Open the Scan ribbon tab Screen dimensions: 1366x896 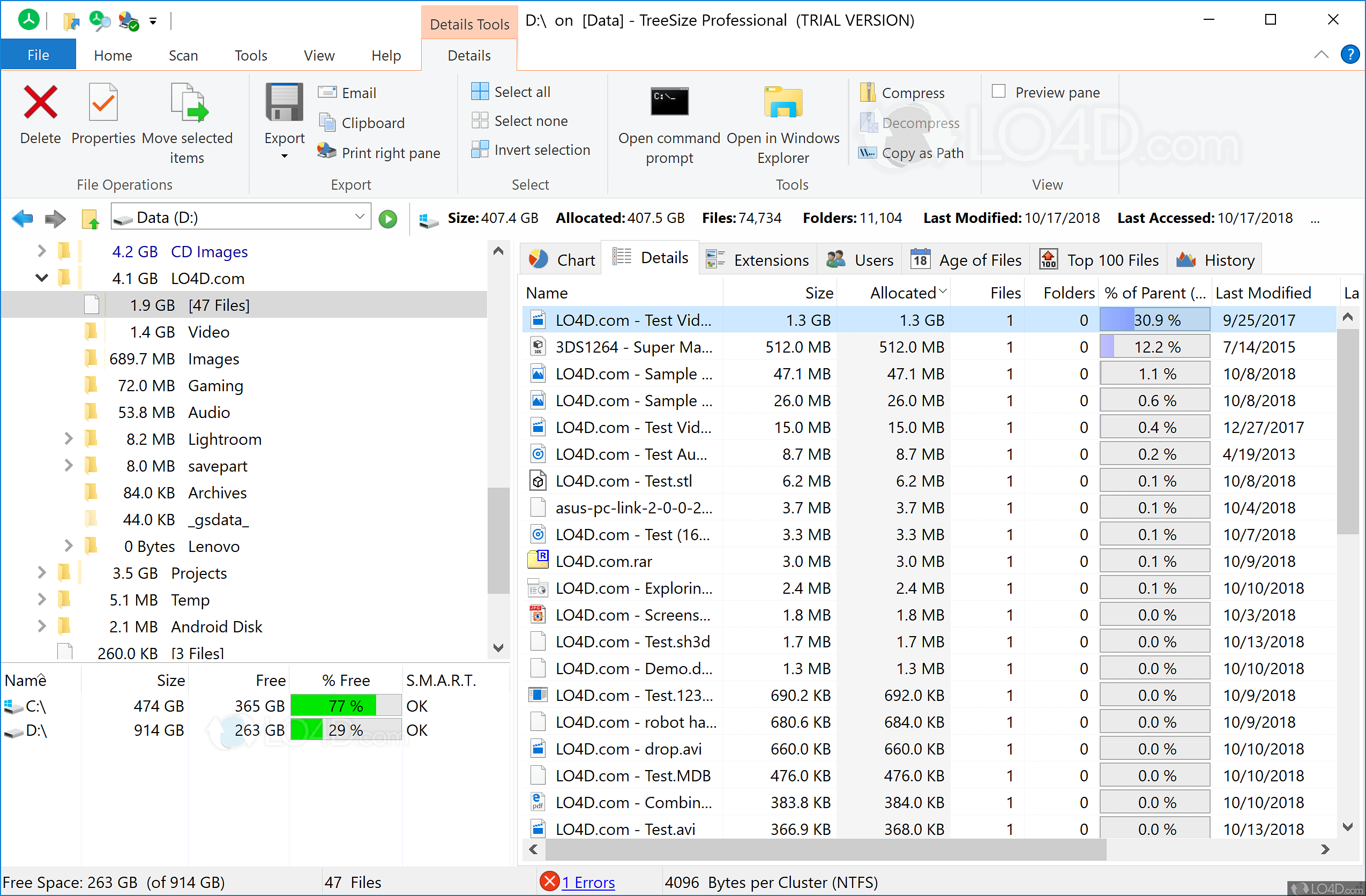pyautogui.click(x=183, y=55)
